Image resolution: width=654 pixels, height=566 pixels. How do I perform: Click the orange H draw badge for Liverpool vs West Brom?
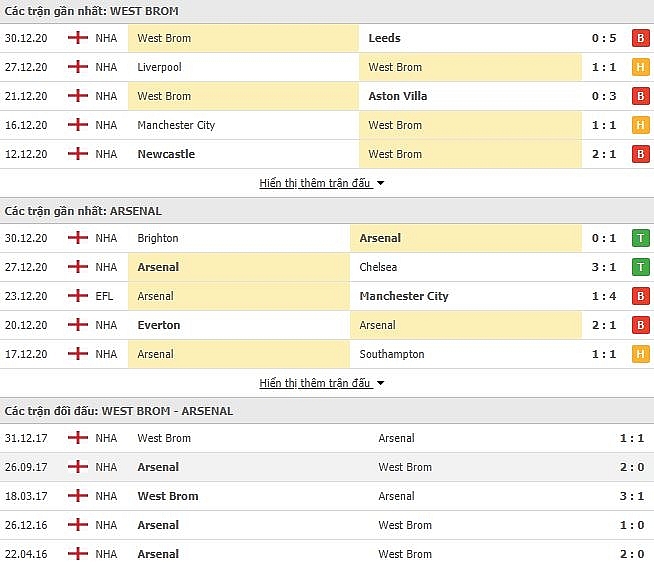(641, 67)
